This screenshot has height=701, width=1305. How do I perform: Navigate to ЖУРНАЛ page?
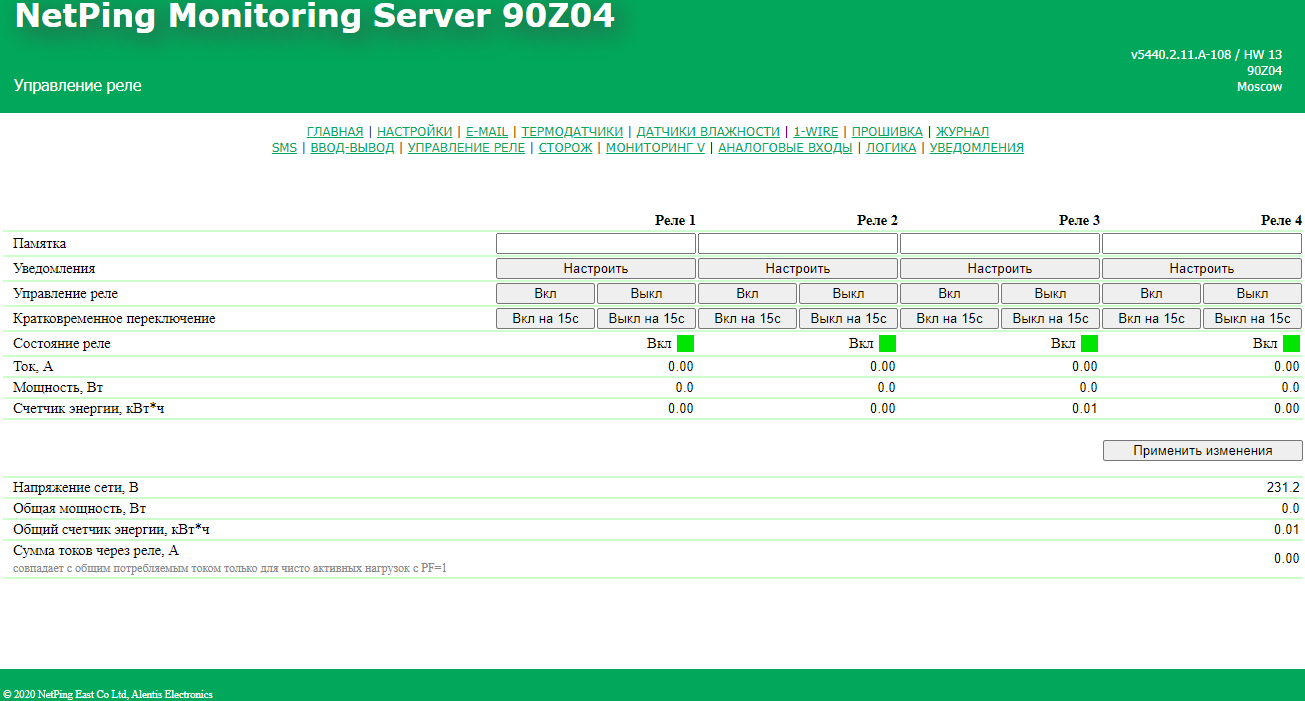click(x=962, y=132)
